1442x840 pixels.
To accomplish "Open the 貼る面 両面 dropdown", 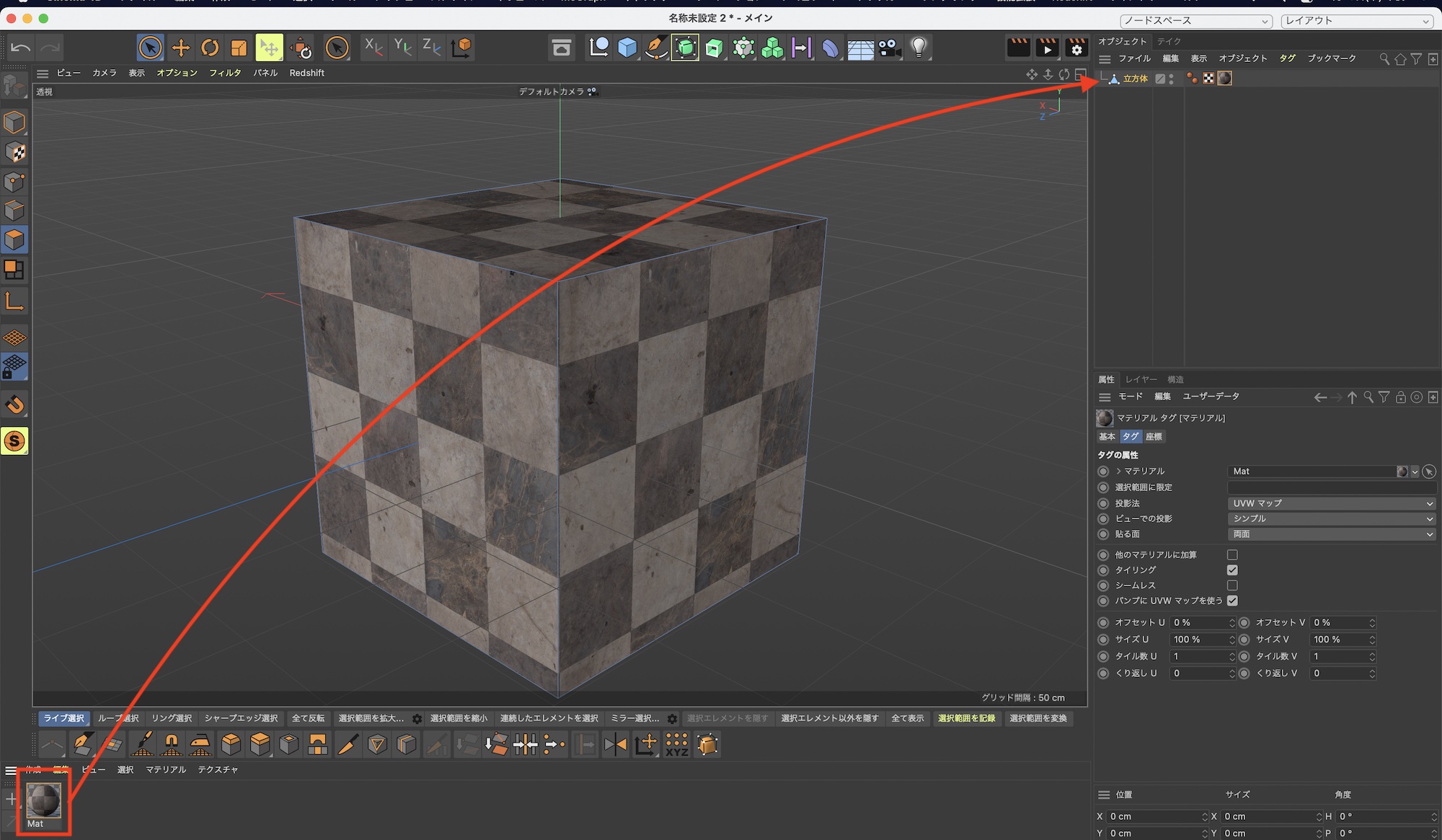I will pos(1331,534).
